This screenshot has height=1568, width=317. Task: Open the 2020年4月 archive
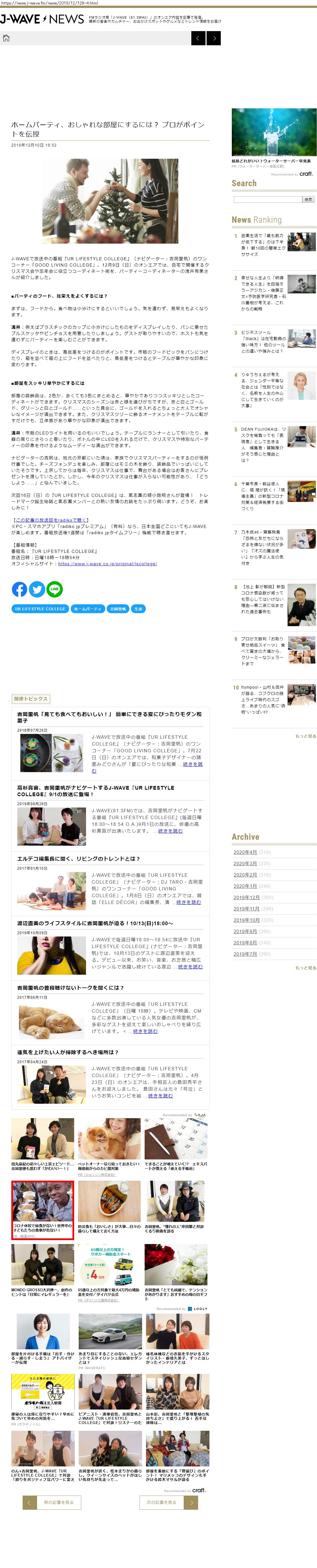coord(245,852)
